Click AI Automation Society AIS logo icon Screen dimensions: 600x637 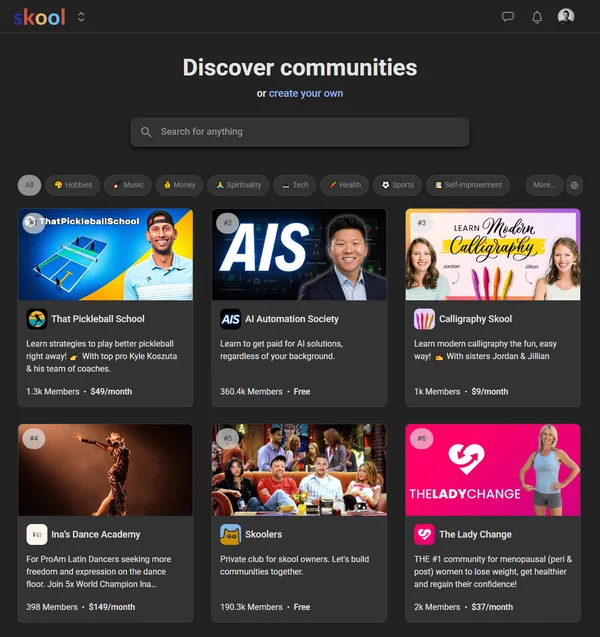[231, 319]
